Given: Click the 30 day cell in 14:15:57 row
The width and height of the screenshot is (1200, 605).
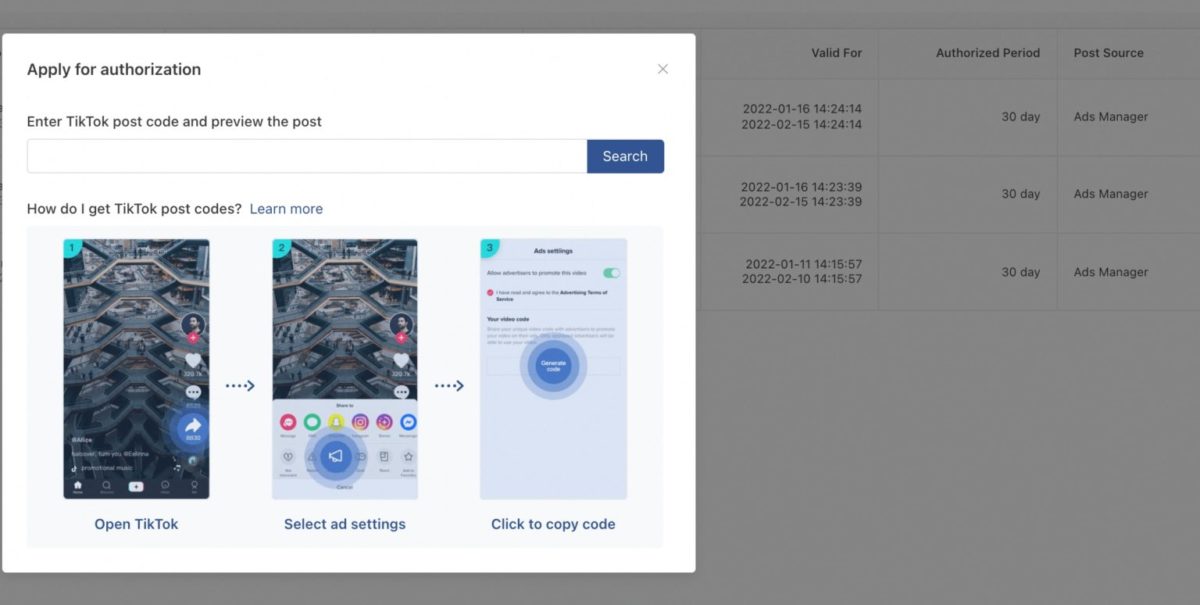Looking at the screenshot, I should click(1021, 272).
